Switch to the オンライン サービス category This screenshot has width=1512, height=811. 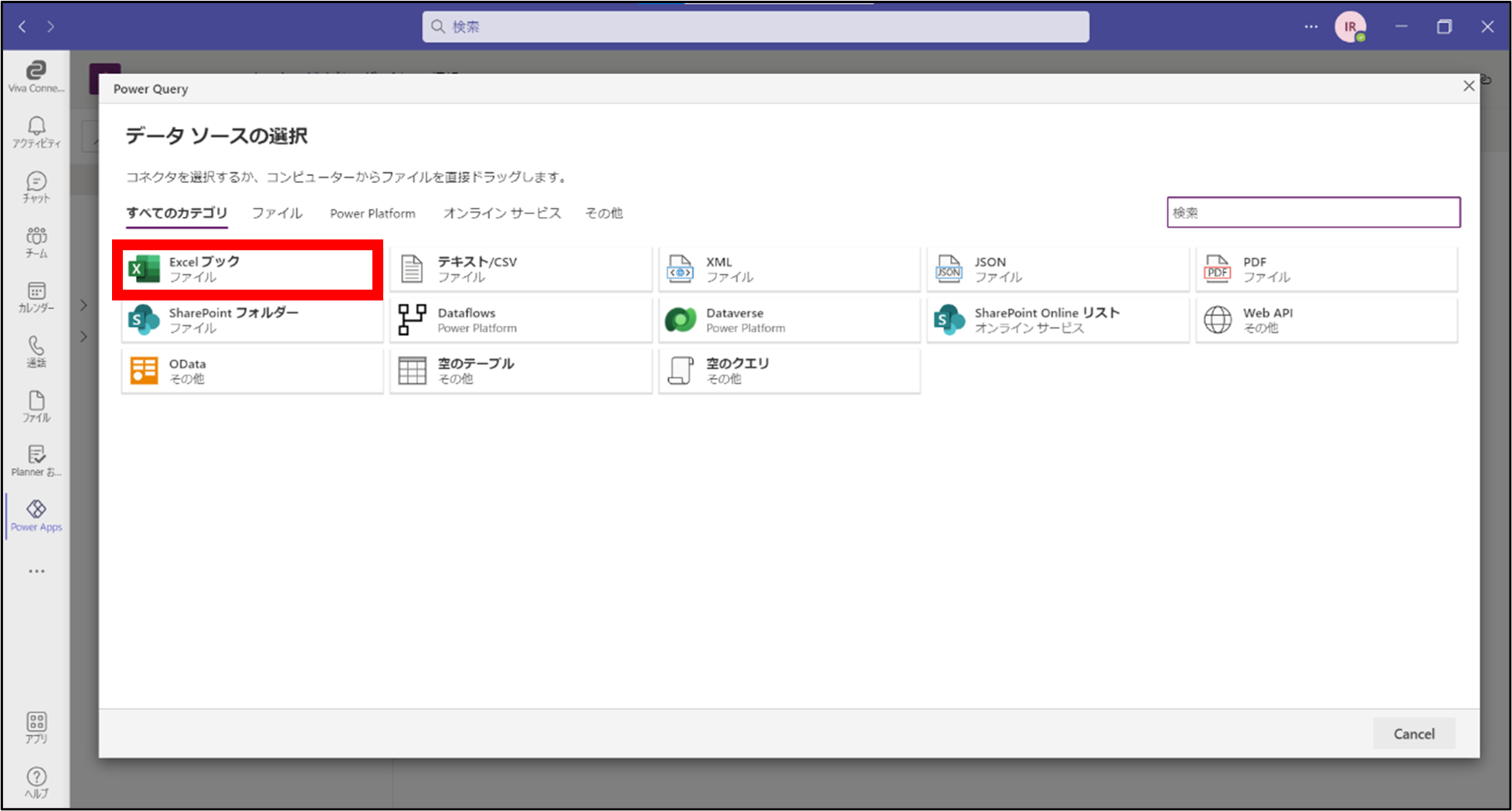(x=502, y=213)
